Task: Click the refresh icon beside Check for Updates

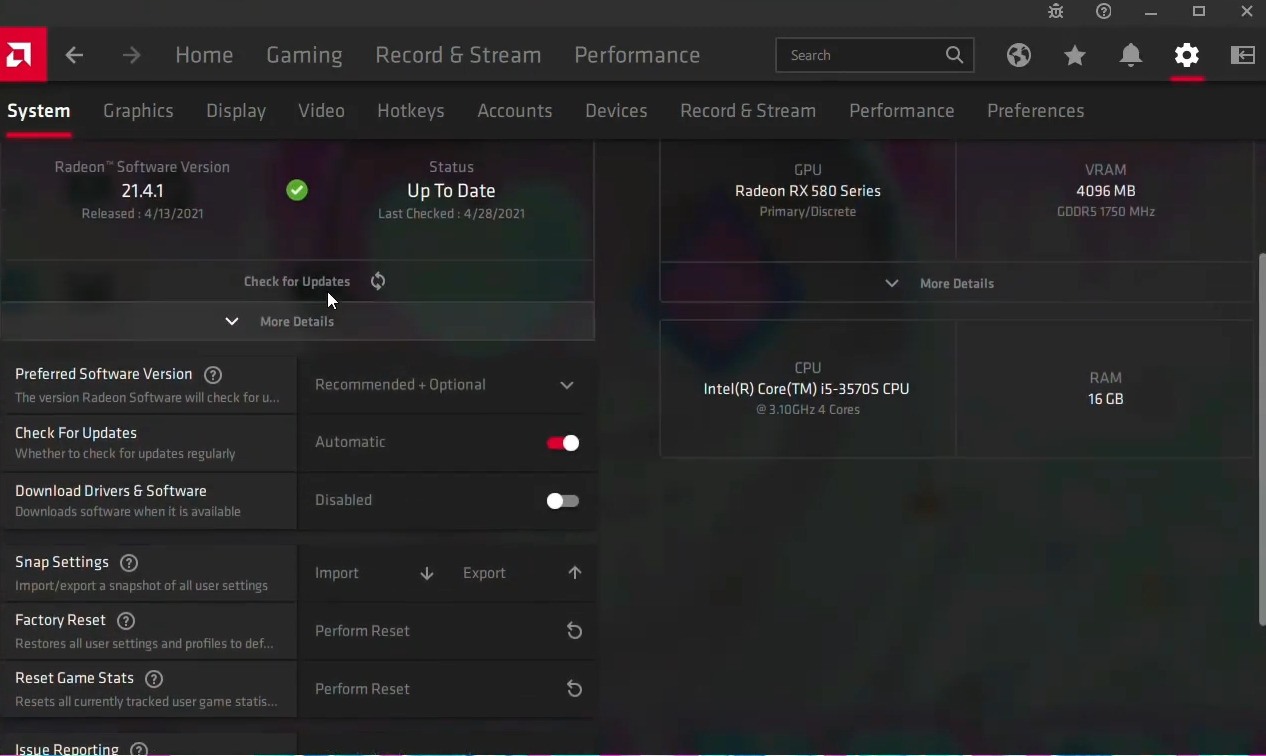Action: click(x=378, y=281)
